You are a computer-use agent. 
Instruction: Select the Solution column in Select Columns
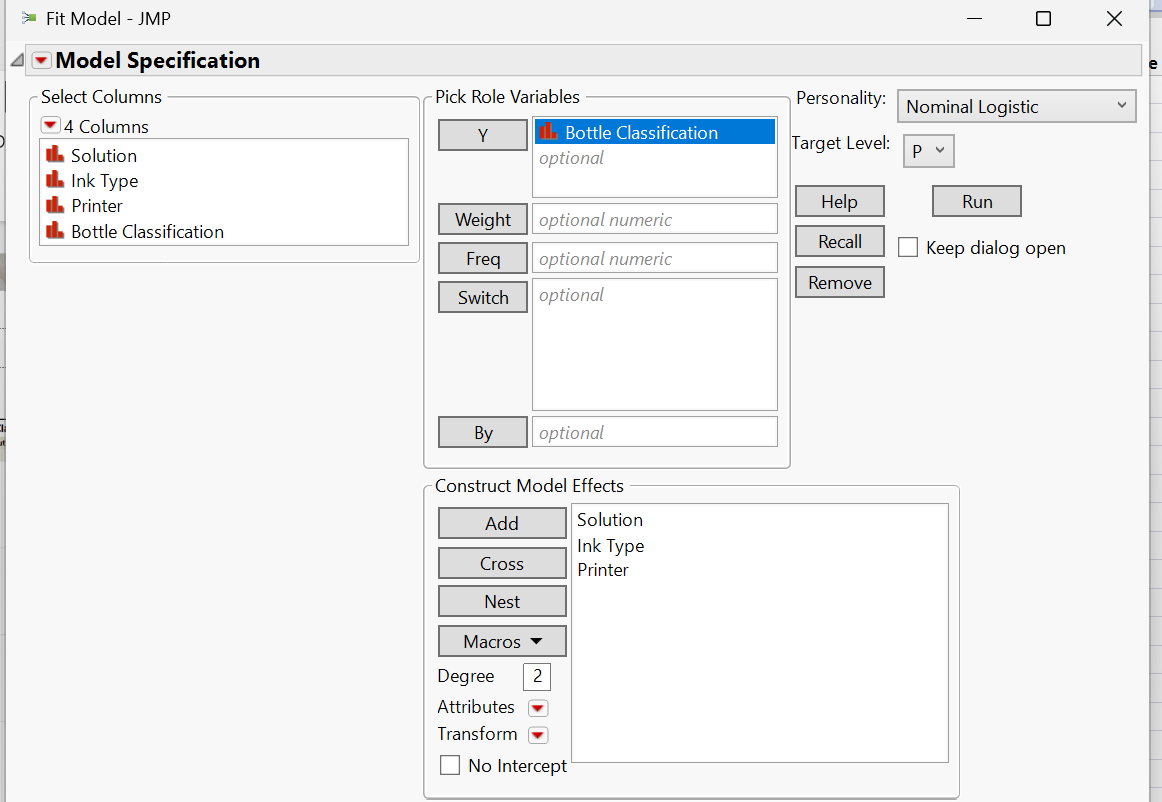coord(102,155)
